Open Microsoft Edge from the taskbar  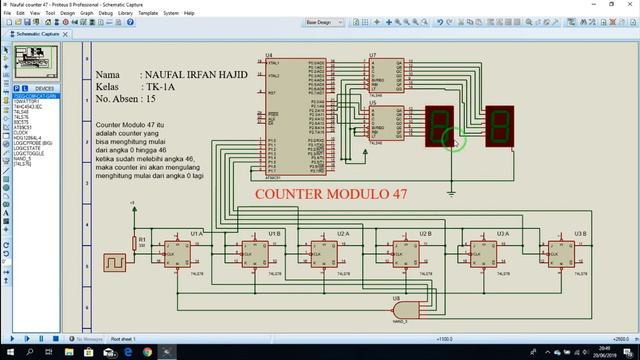[128, 352]
